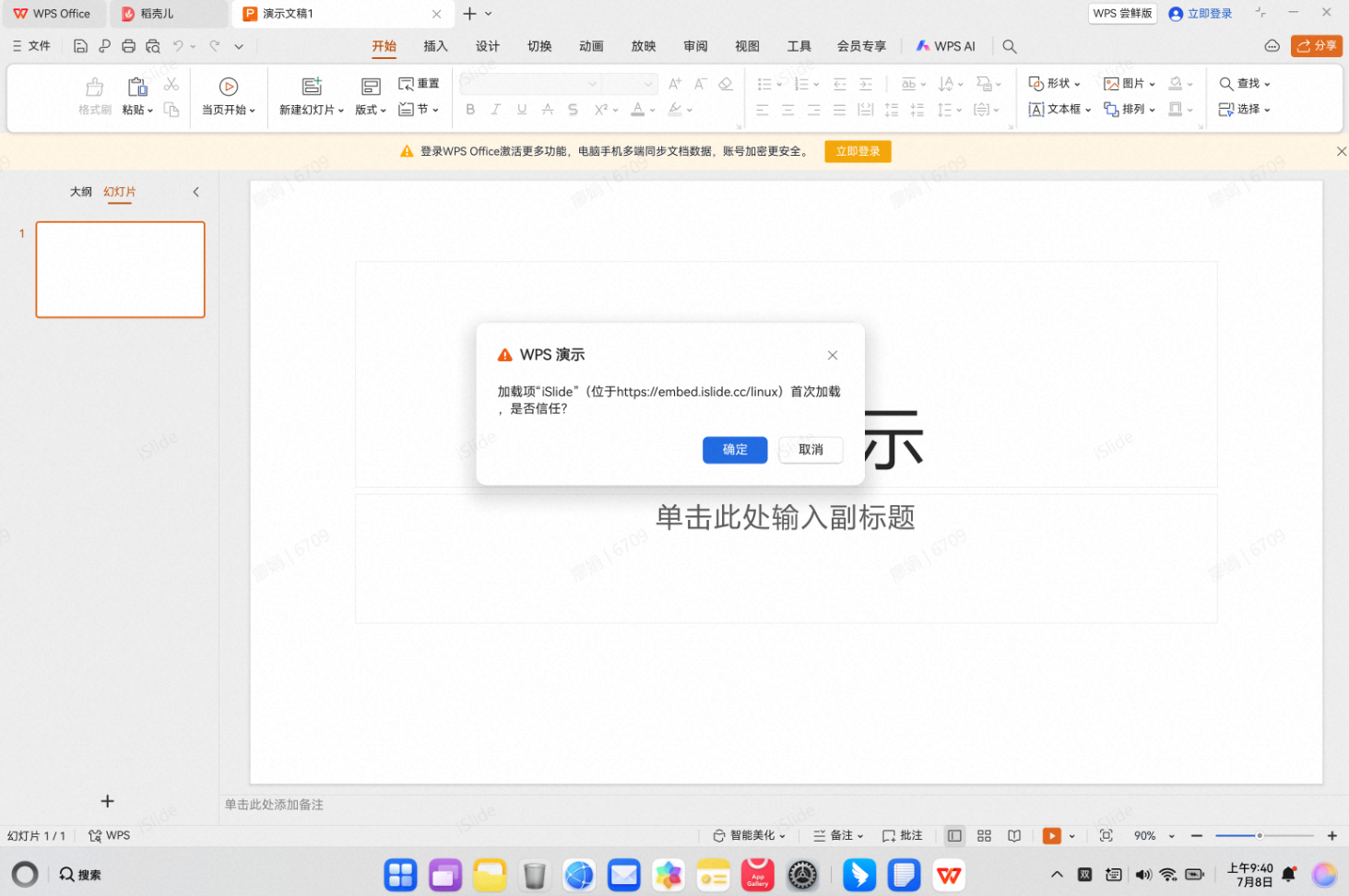Screen dimensions: 1349x896
Task: Click the add slide plus icon below thumbnails
Action: coord(107,801)
